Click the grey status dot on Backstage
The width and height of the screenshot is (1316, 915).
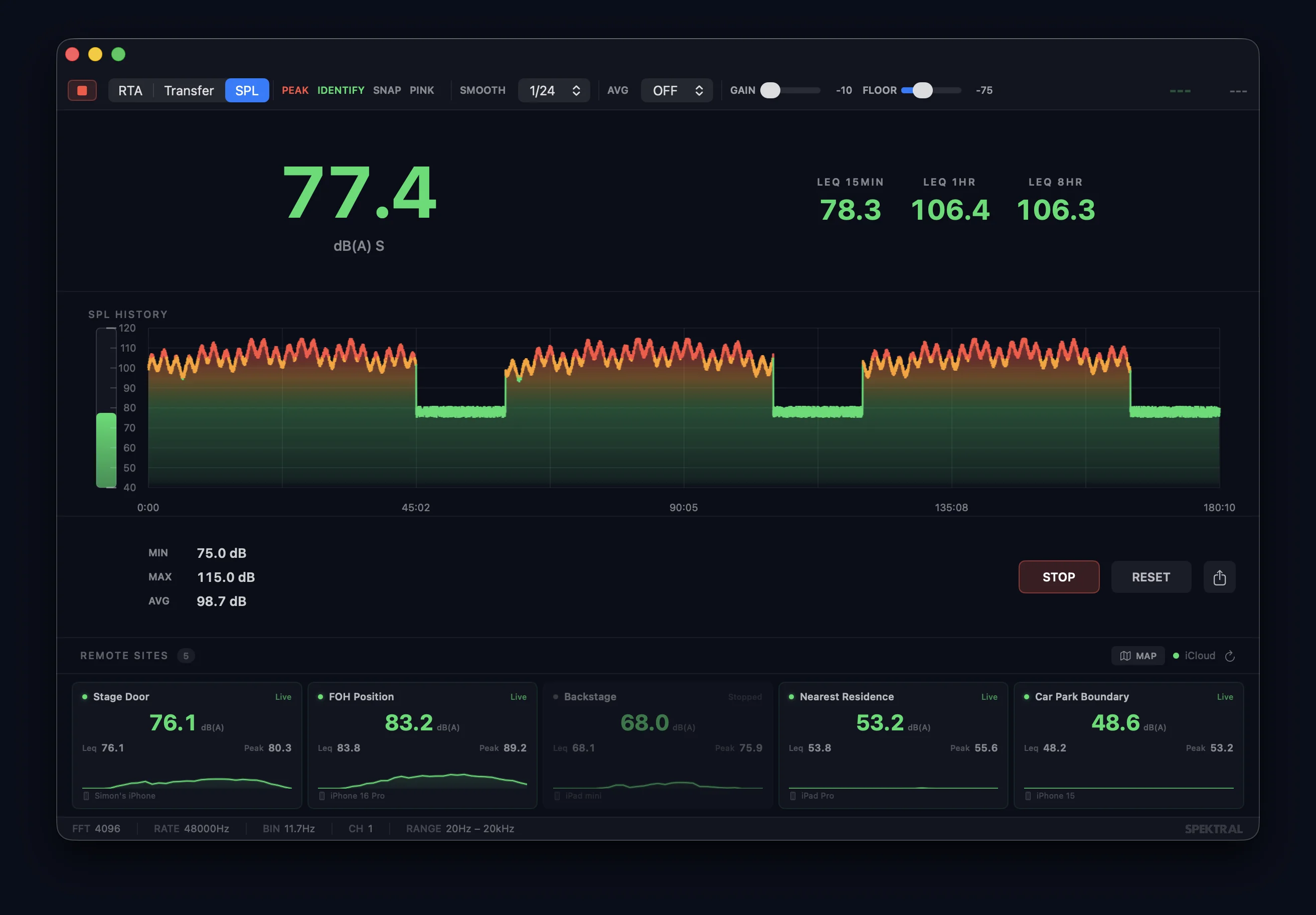[x=555, y=697]
